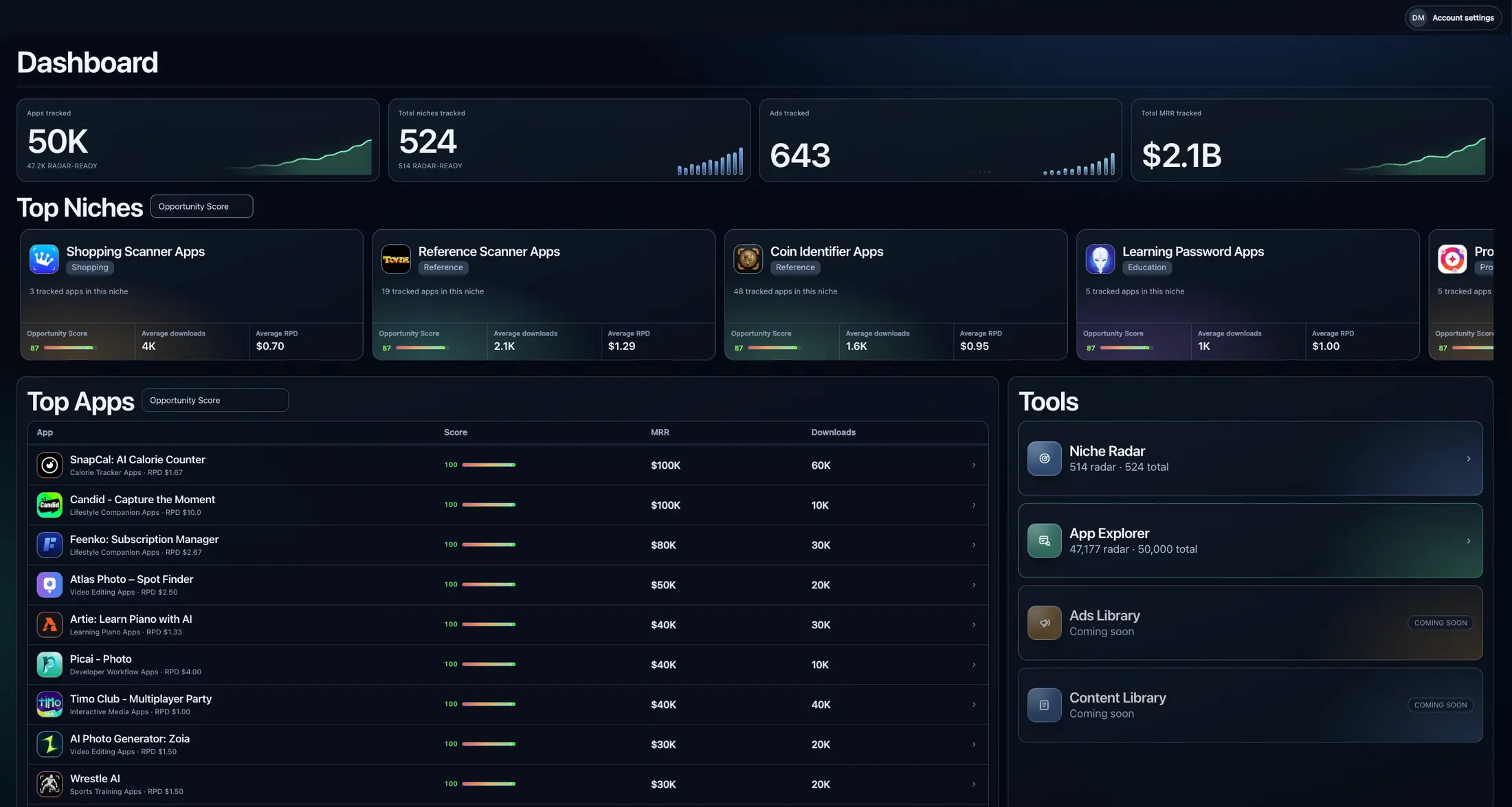Open the Opportunity Score selector for Top Apps
The height and width of the screenshot is (807, 1512).
tap(214, 399)
